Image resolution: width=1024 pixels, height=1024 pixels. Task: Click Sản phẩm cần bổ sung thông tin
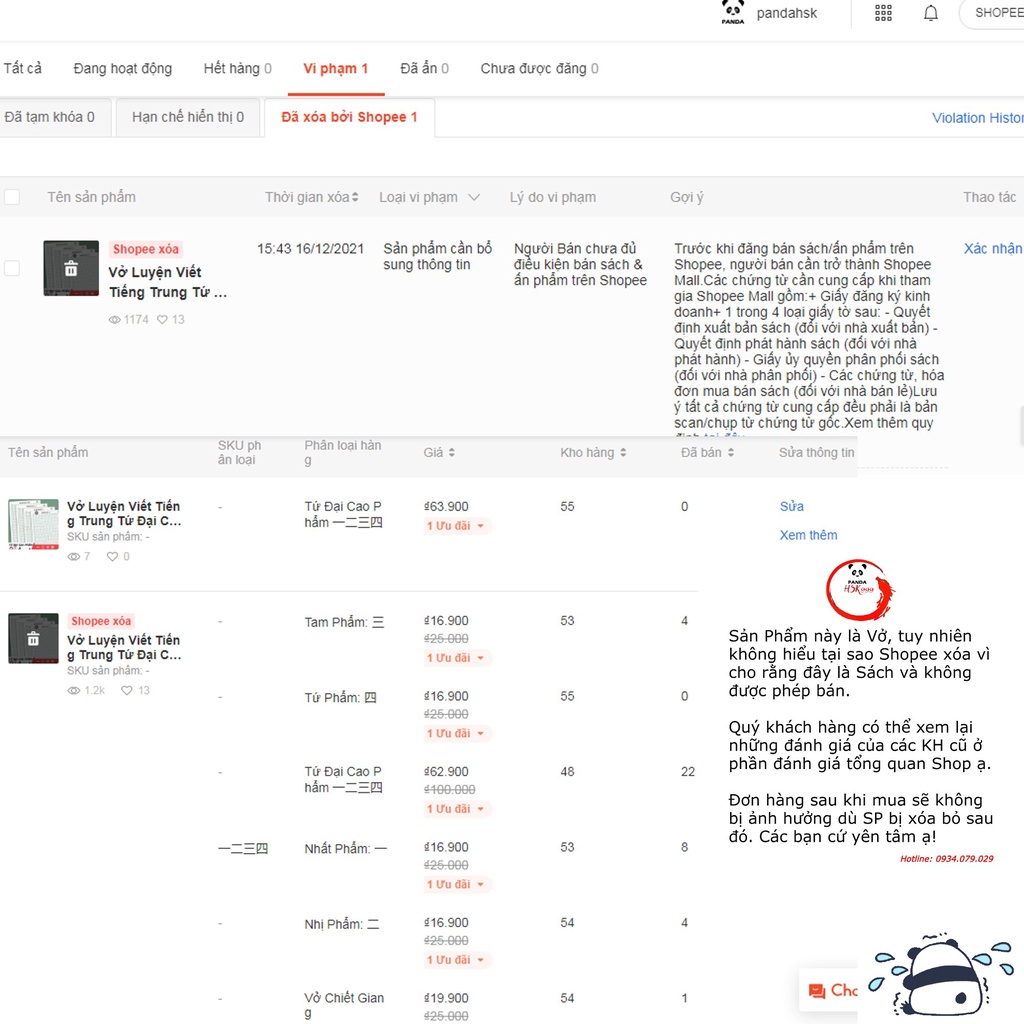tap(438, 256)
